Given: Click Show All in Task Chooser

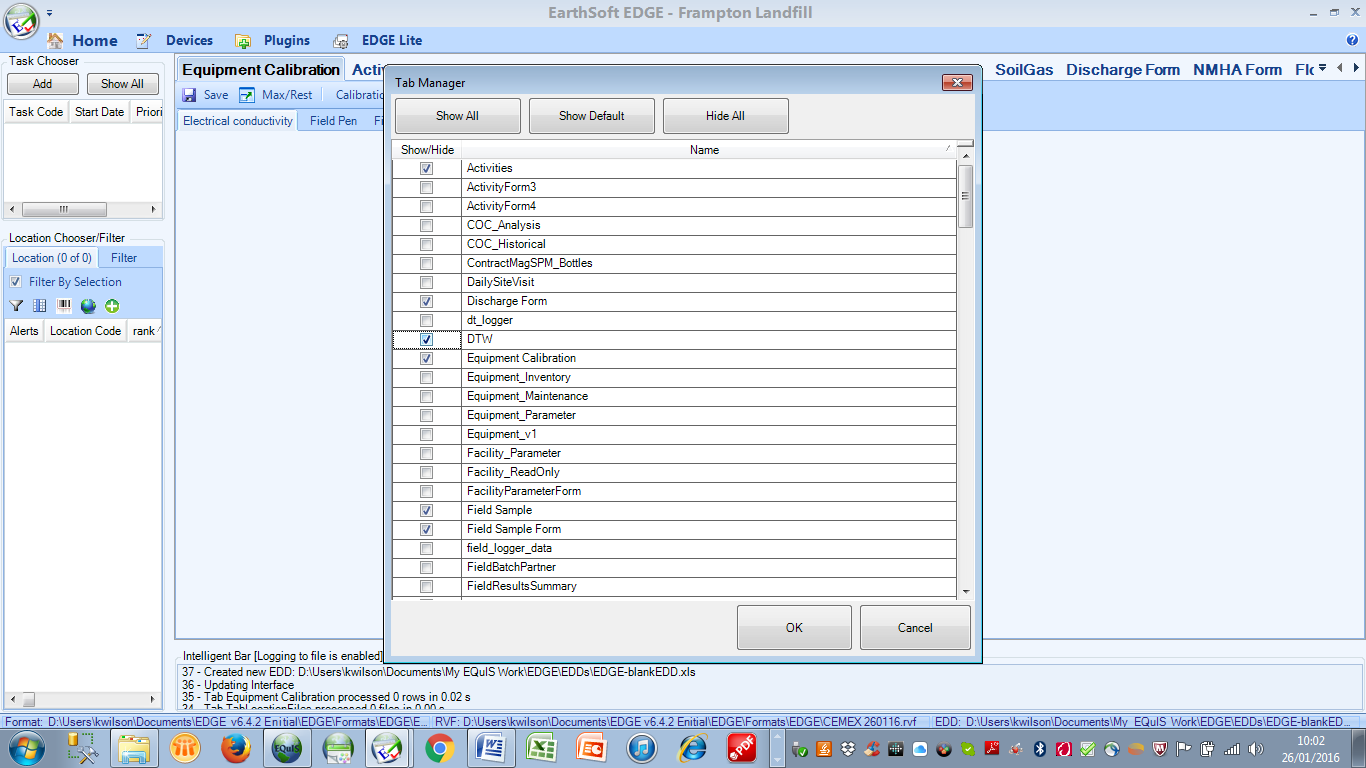Looking at the screenshot, I should (x=122, y=84).
